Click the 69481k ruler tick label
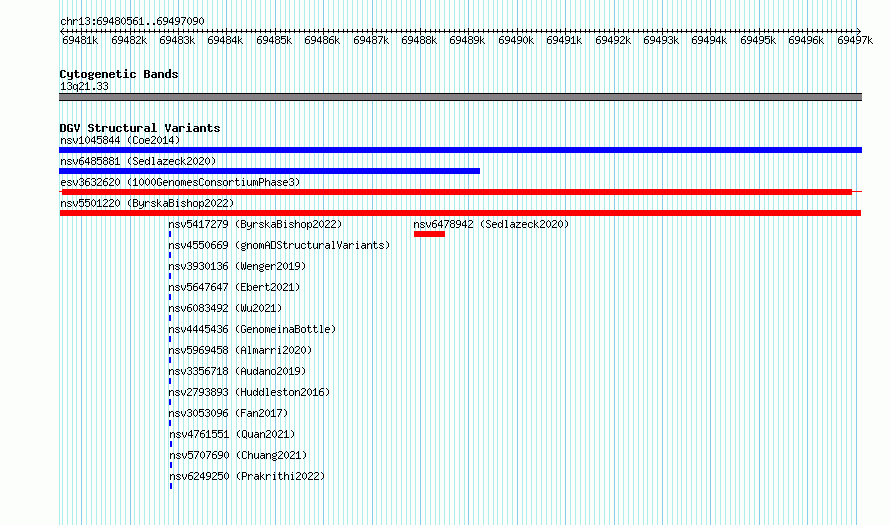The image size is (890, 525). 80,40
